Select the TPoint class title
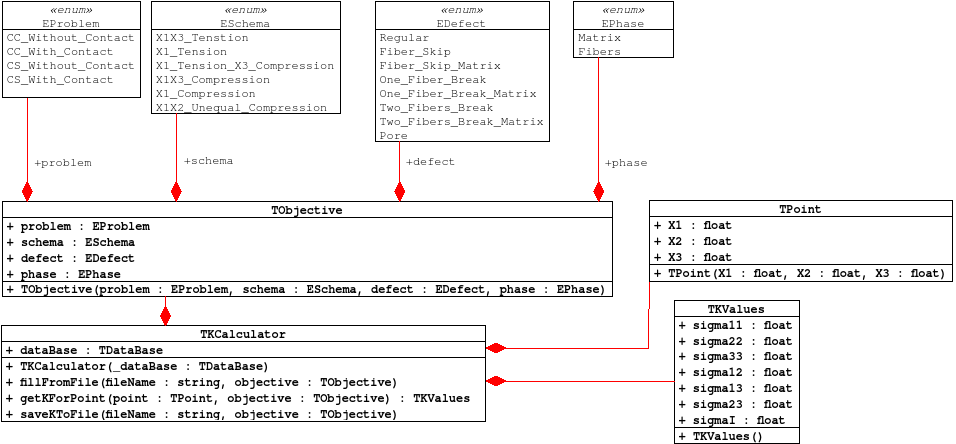Screen dimensions: 956x444 [x=800, y=209]
